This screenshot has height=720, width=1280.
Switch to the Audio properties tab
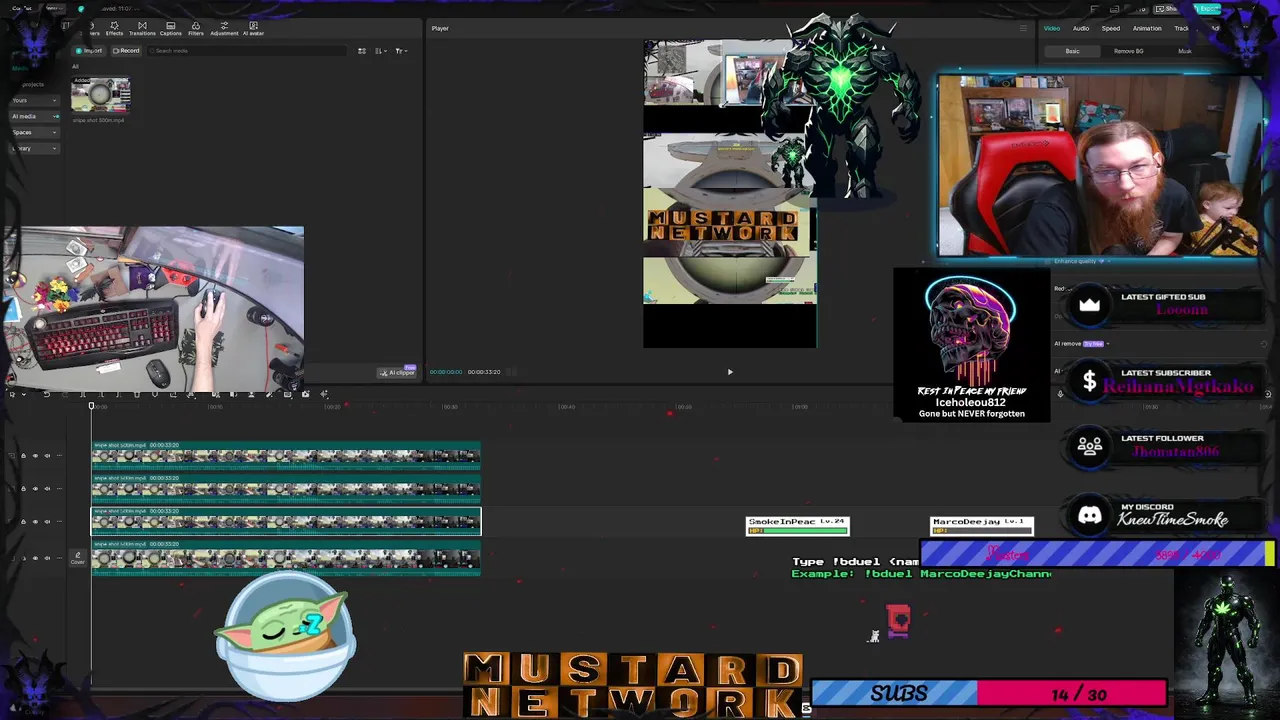[x=1081, y=28]
